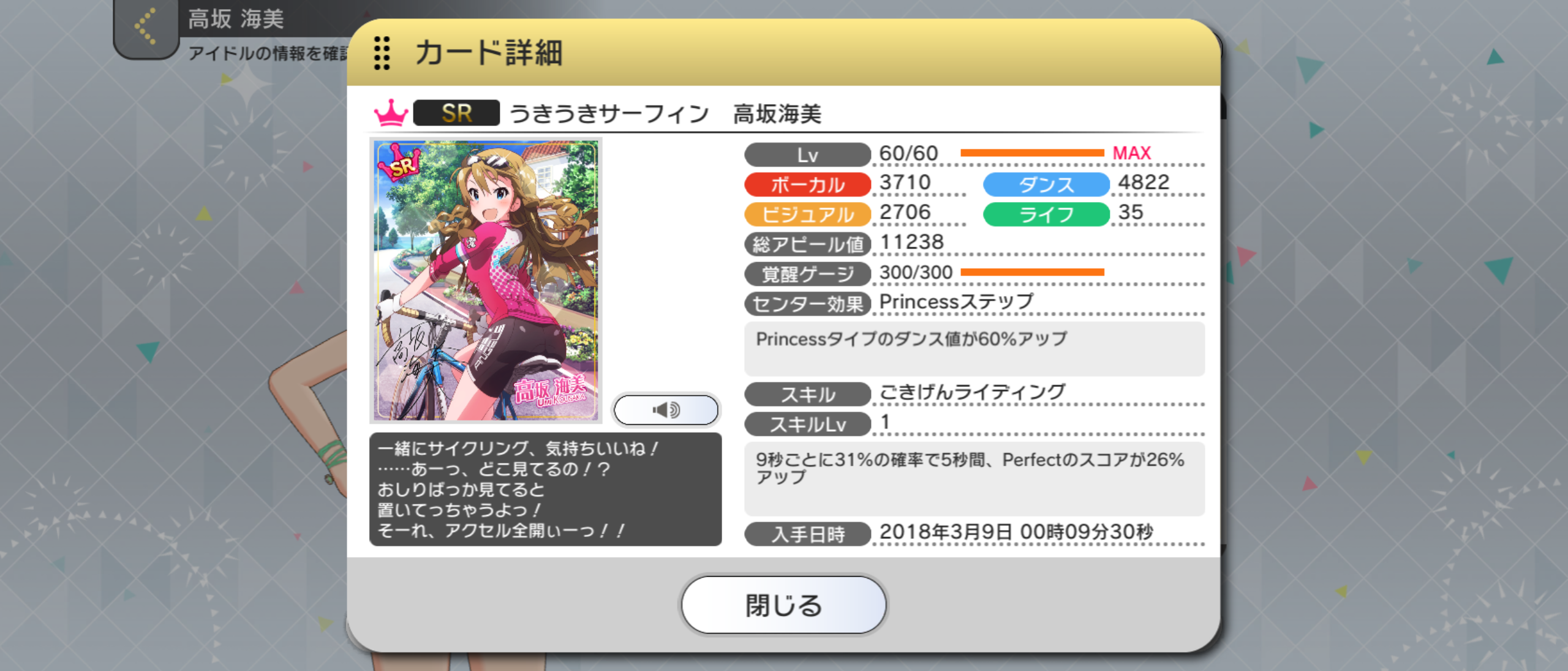
Task: Click the スキルLv label
Action: (x=807, y=424)
